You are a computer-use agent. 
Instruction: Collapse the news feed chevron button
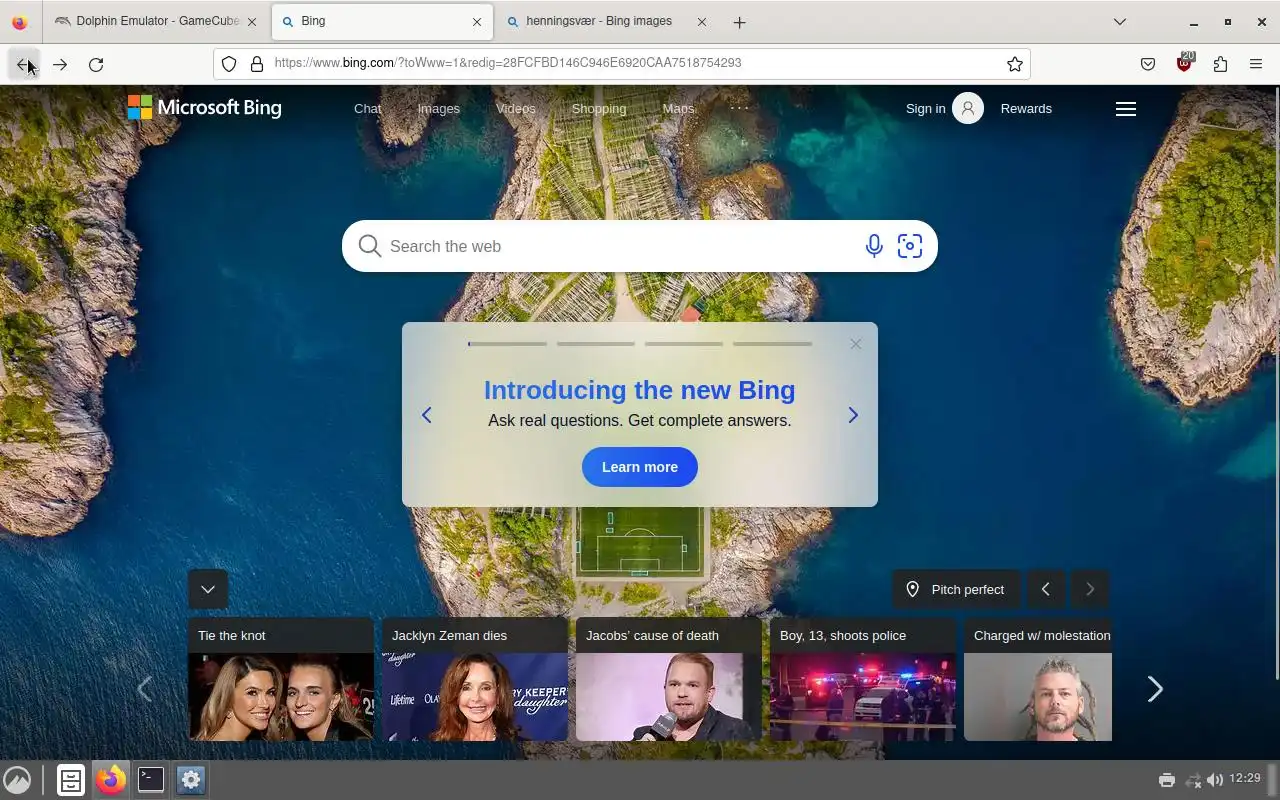coord(208,589)
